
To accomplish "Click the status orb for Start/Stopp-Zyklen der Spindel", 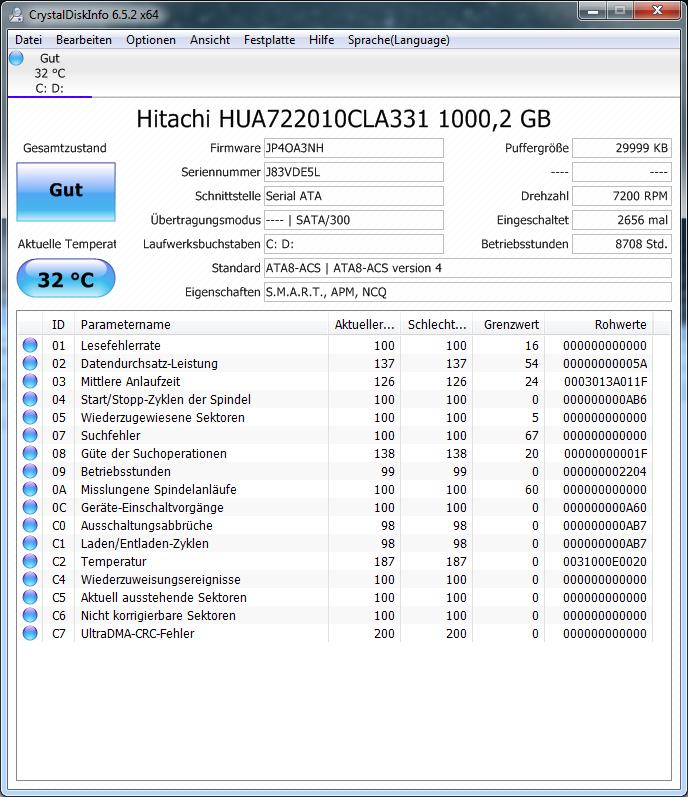I will [x=30, y=399].
